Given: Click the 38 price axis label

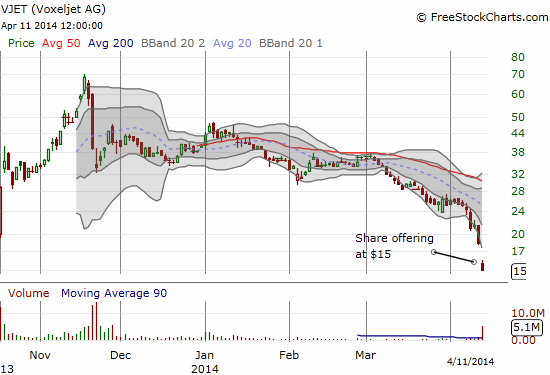Looking at the screenshot, I should (x=518, y=152).
